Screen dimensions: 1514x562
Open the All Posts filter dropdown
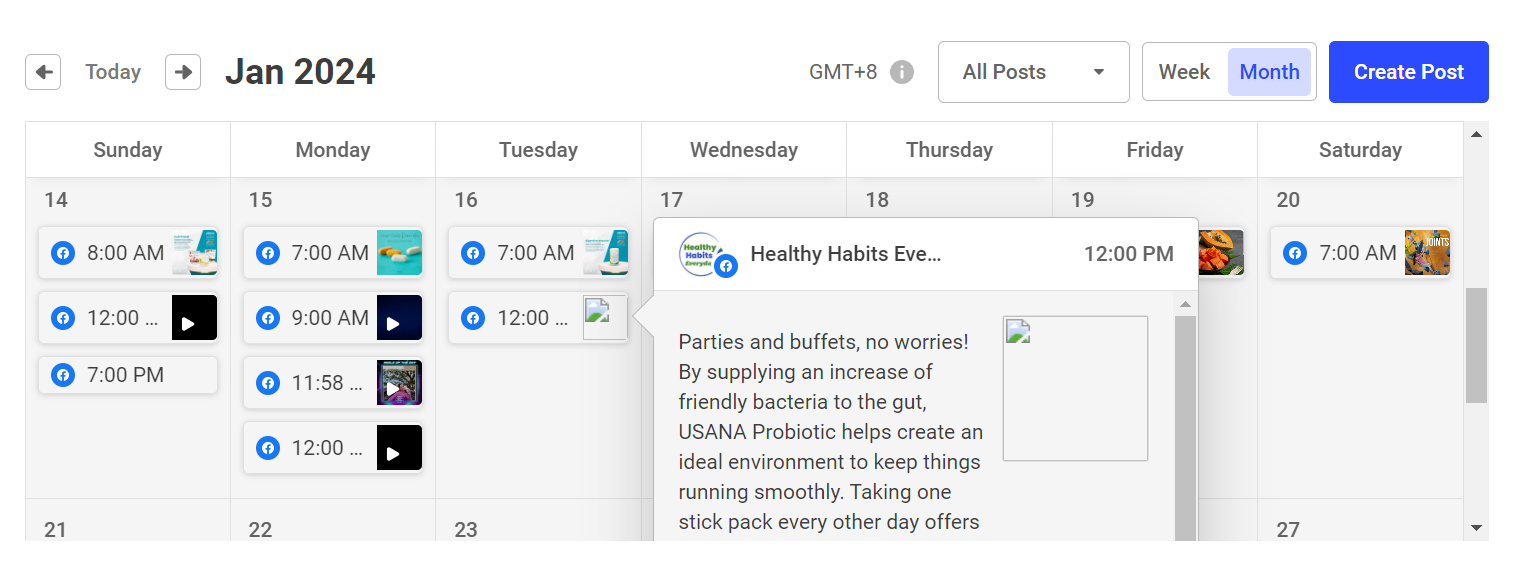1033,72
